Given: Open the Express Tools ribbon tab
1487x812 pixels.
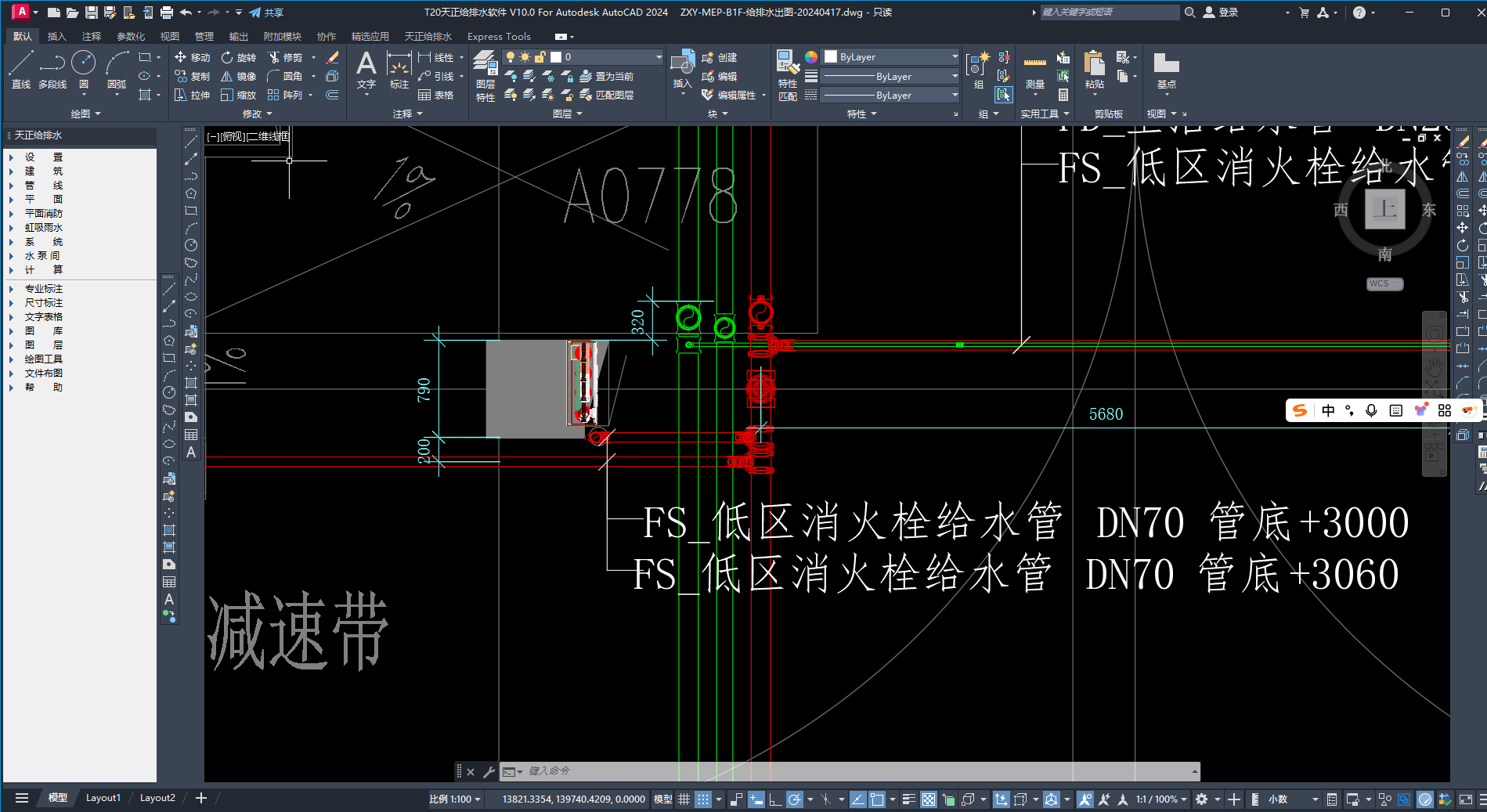Looking at the screenshot, I should coord(499,37).
